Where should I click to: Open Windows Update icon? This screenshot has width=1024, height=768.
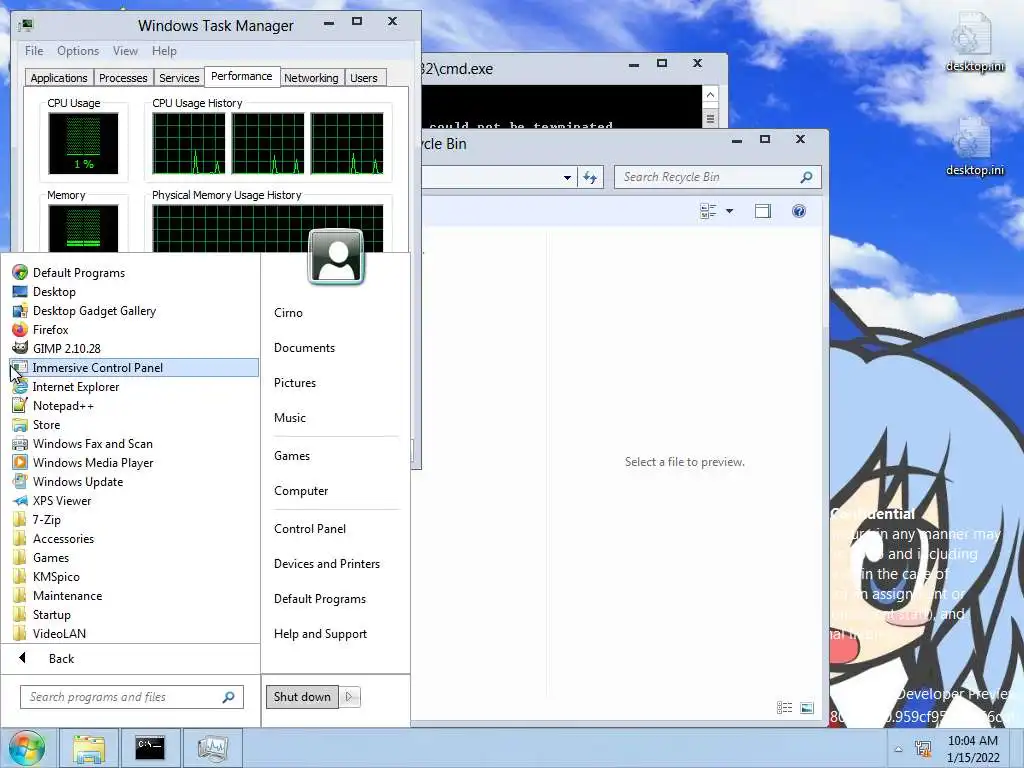(20, 481)
